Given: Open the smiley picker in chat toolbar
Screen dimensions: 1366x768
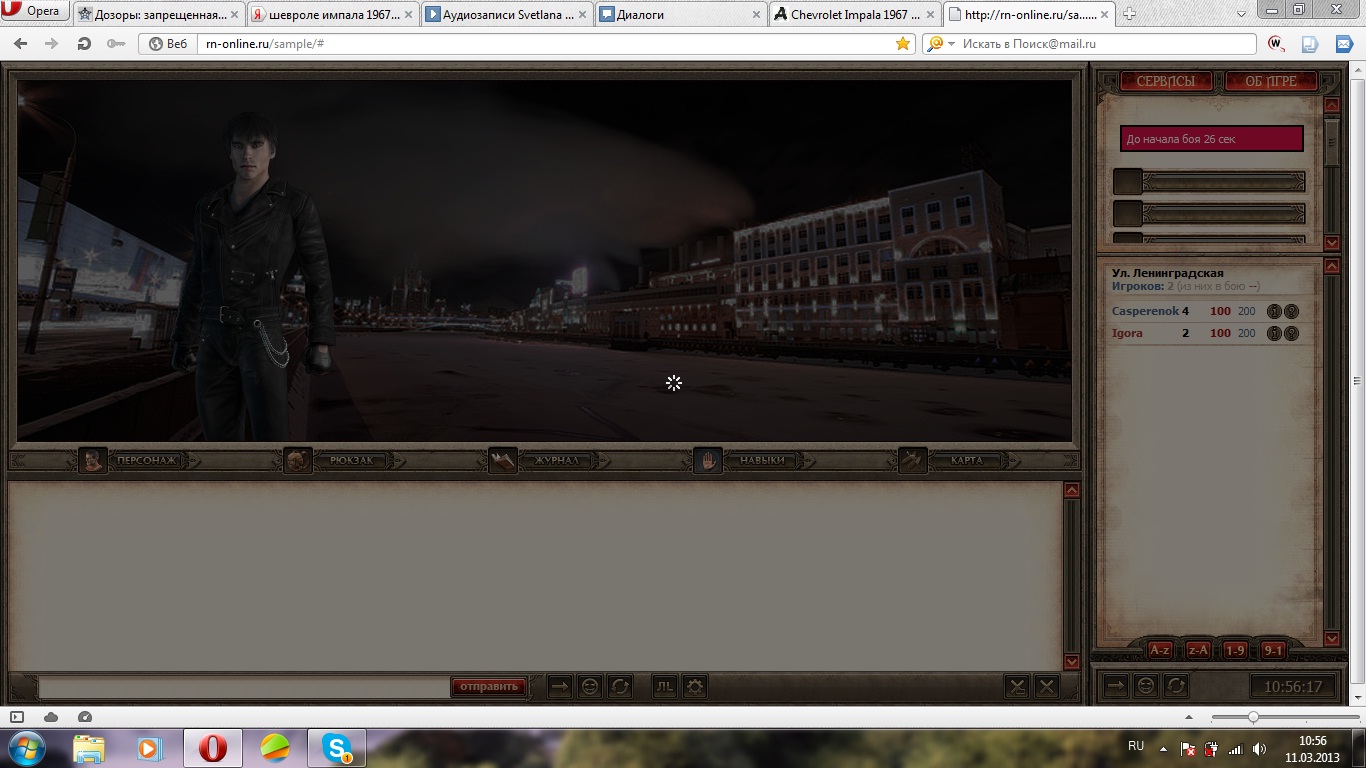Looking at the screenshot, I should 590,687.
